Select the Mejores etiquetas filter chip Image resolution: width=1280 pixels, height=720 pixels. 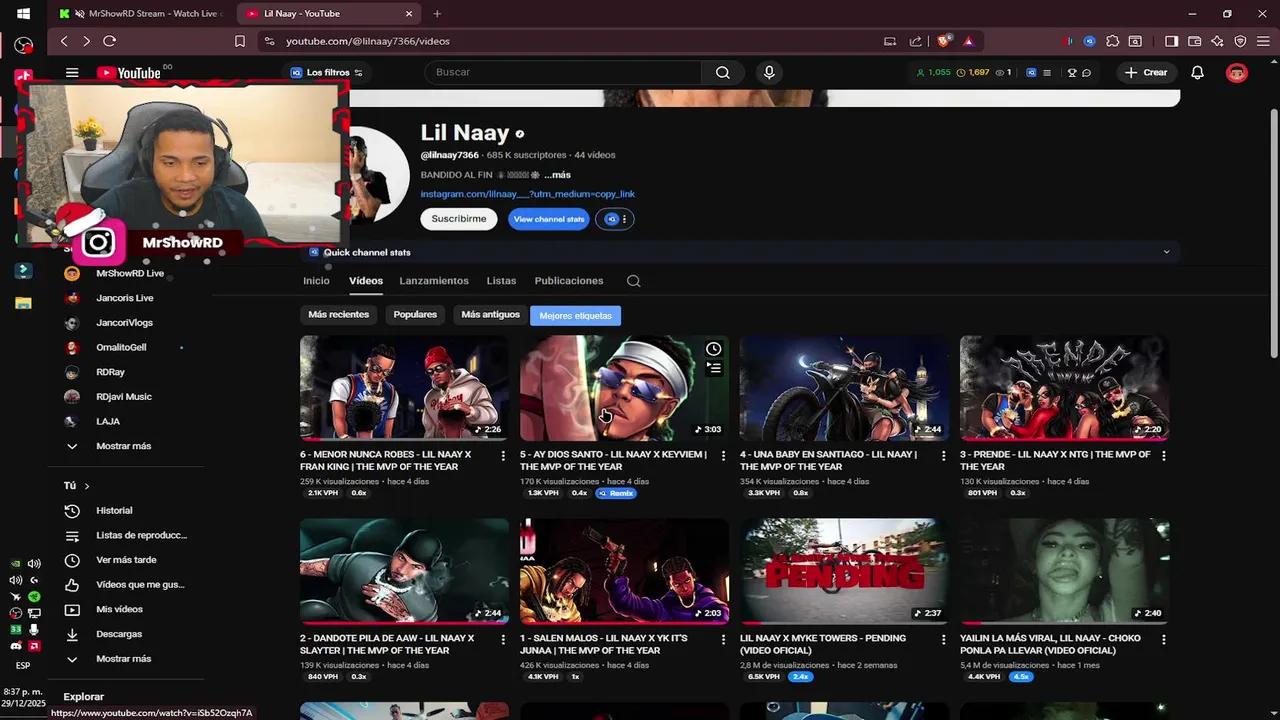tap(575, 316)
